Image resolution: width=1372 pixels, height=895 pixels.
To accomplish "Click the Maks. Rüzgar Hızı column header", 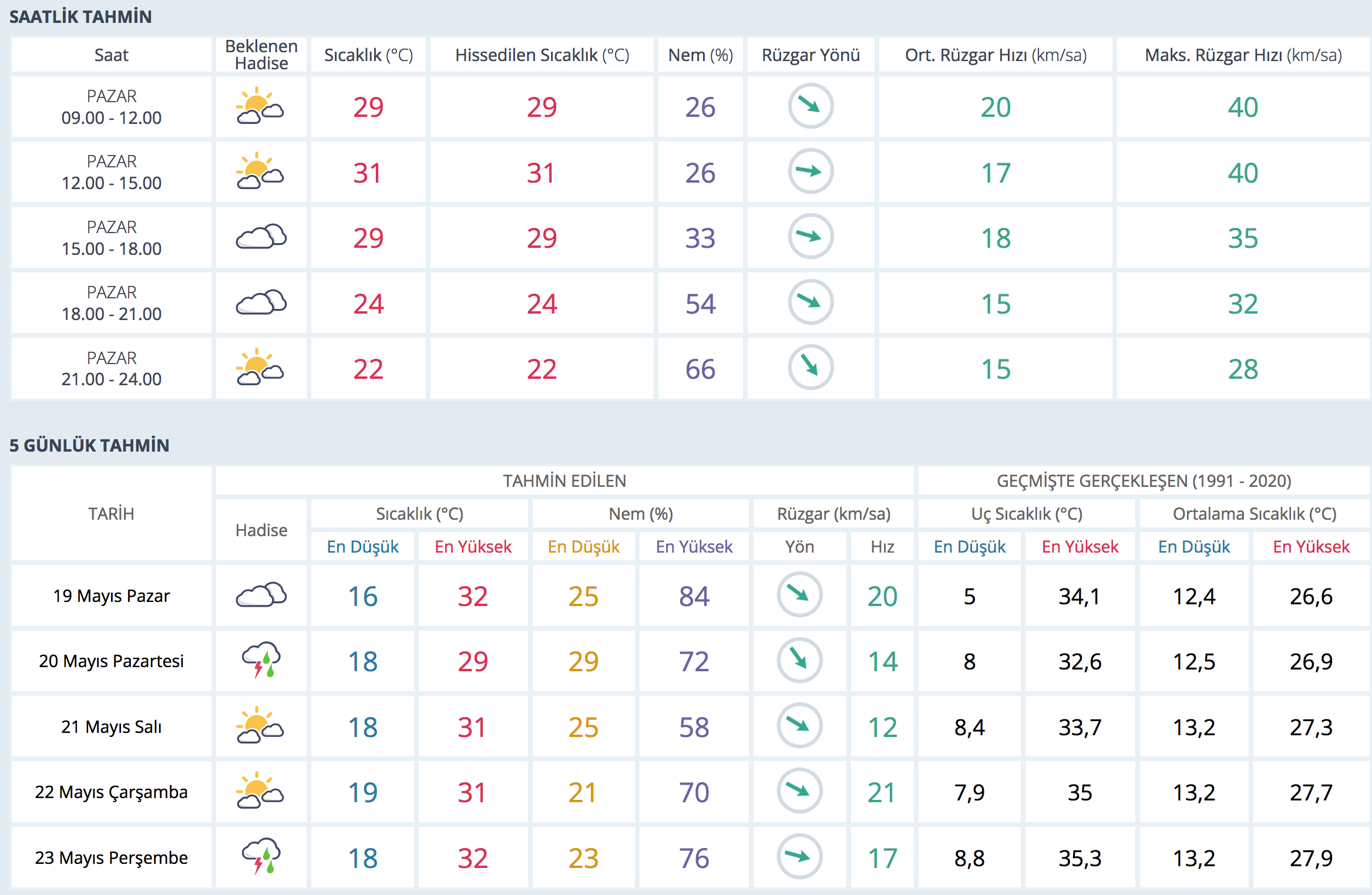I will pyautogui.click(x=1243, y=55).
